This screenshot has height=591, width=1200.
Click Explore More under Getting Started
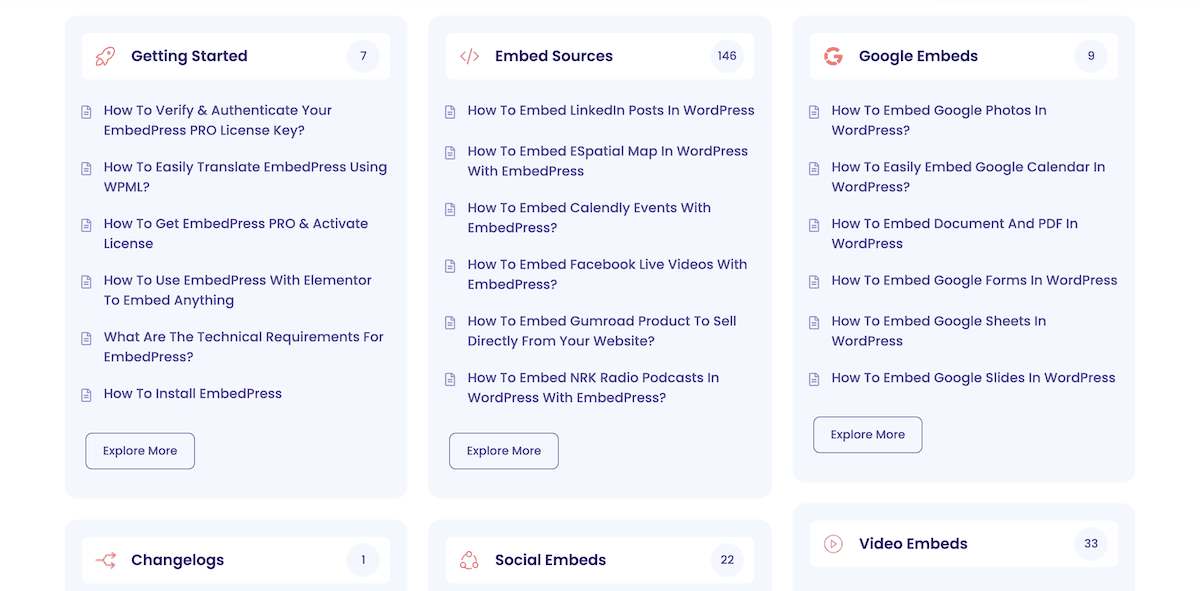140,451
